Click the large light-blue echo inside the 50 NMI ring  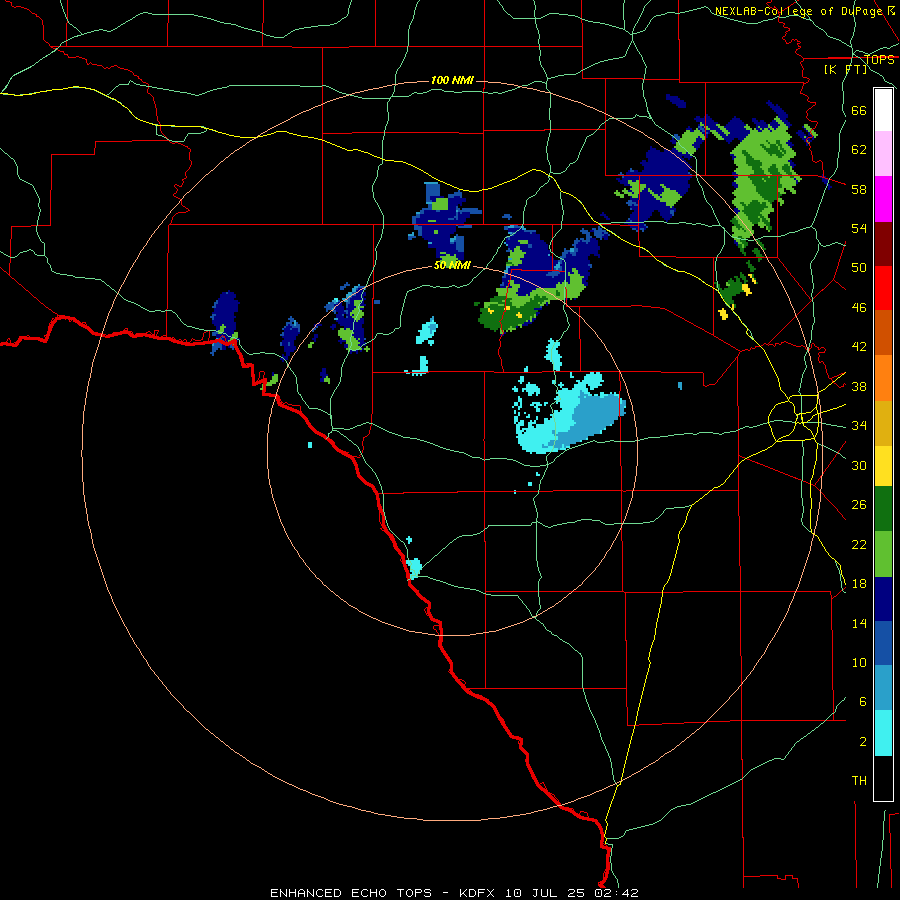[x=568, y=413]
